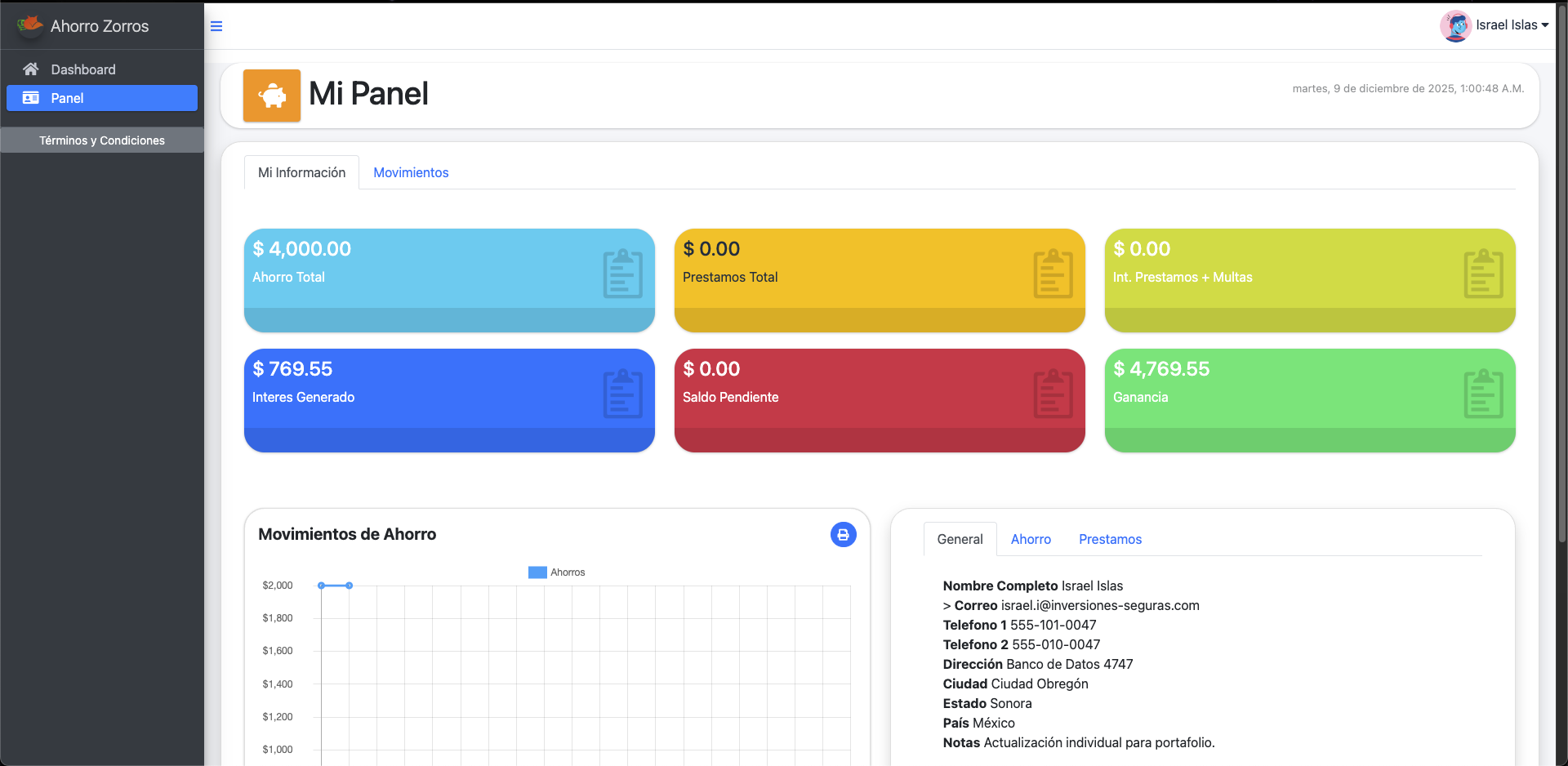Click the ID-card icon on the Panel item
This screenshot has height=766, width=1568.
pos(29,98)
